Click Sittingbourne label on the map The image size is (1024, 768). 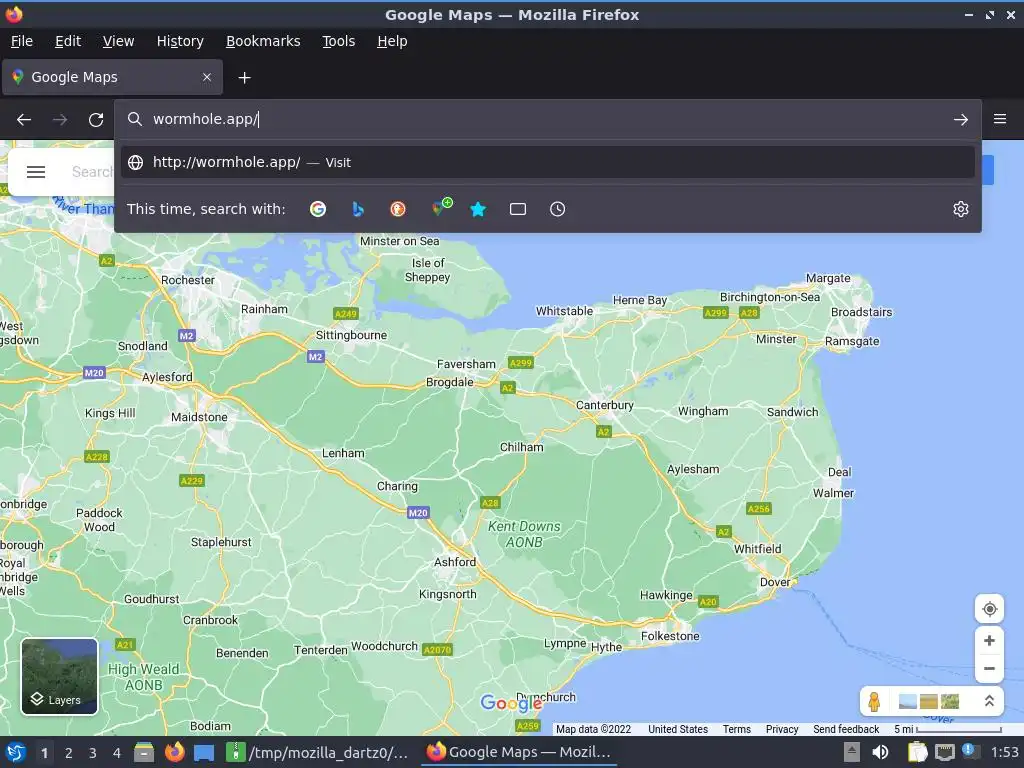pyautogui.click(x=351, y=335)
